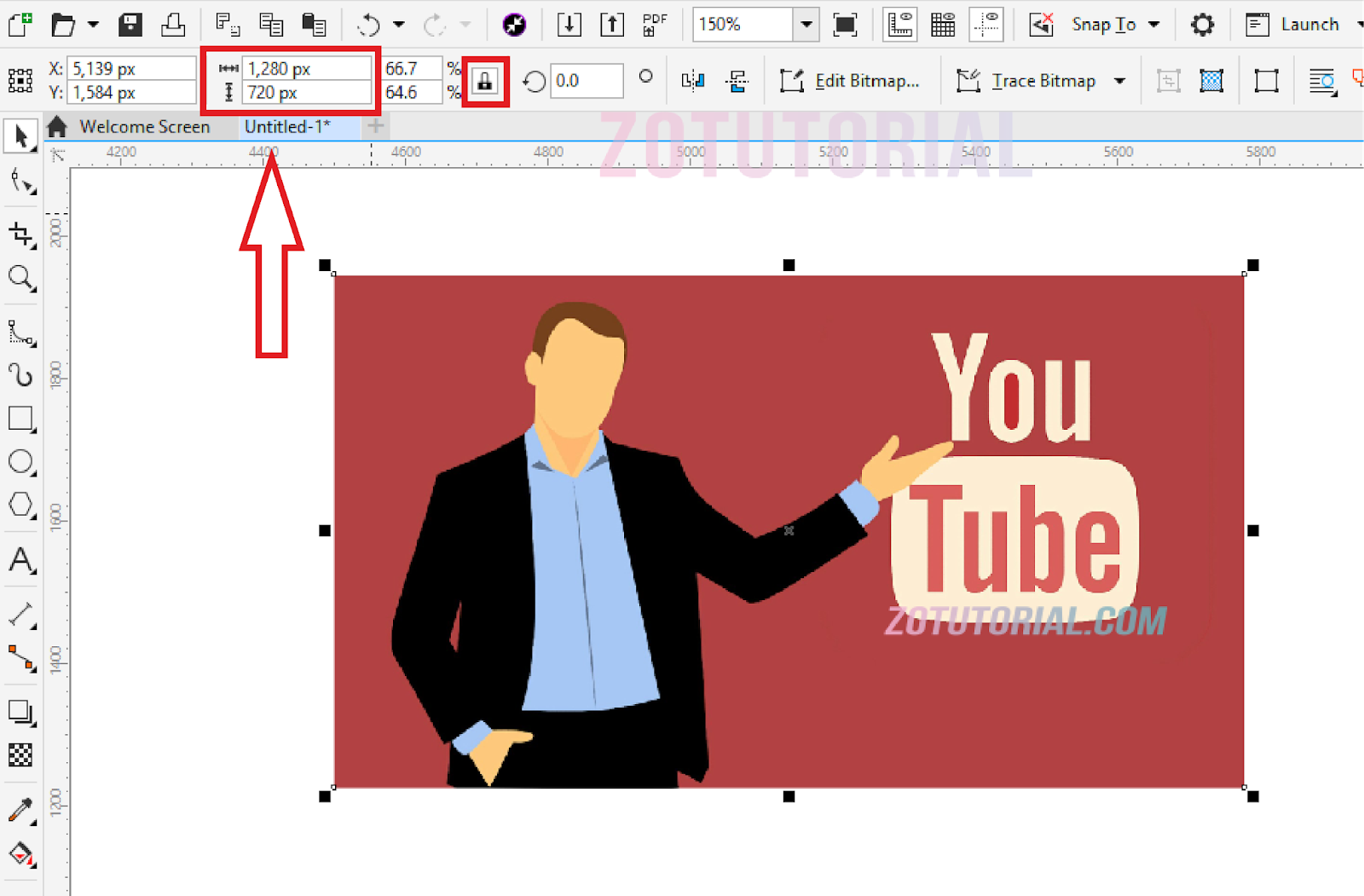Select the Interactive Fill tool
Image resolution: width=1364 pixels, height=896 pixels.
21,853
